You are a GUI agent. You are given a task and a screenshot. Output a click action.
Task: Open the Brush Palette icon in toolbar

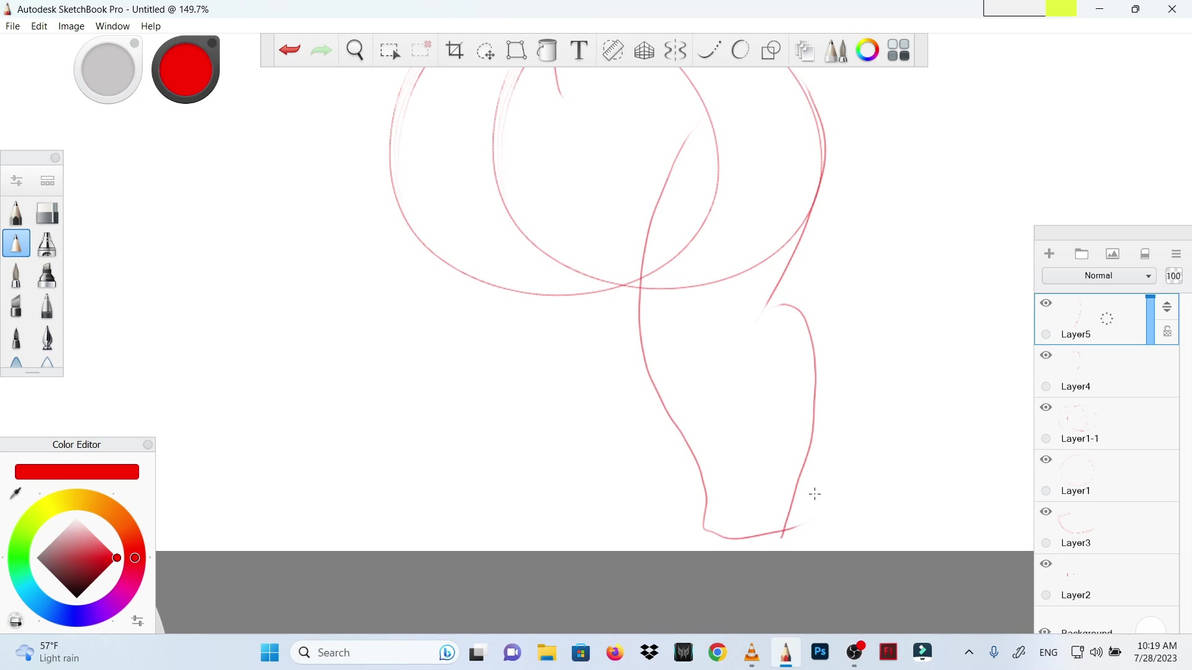(835, 50)
